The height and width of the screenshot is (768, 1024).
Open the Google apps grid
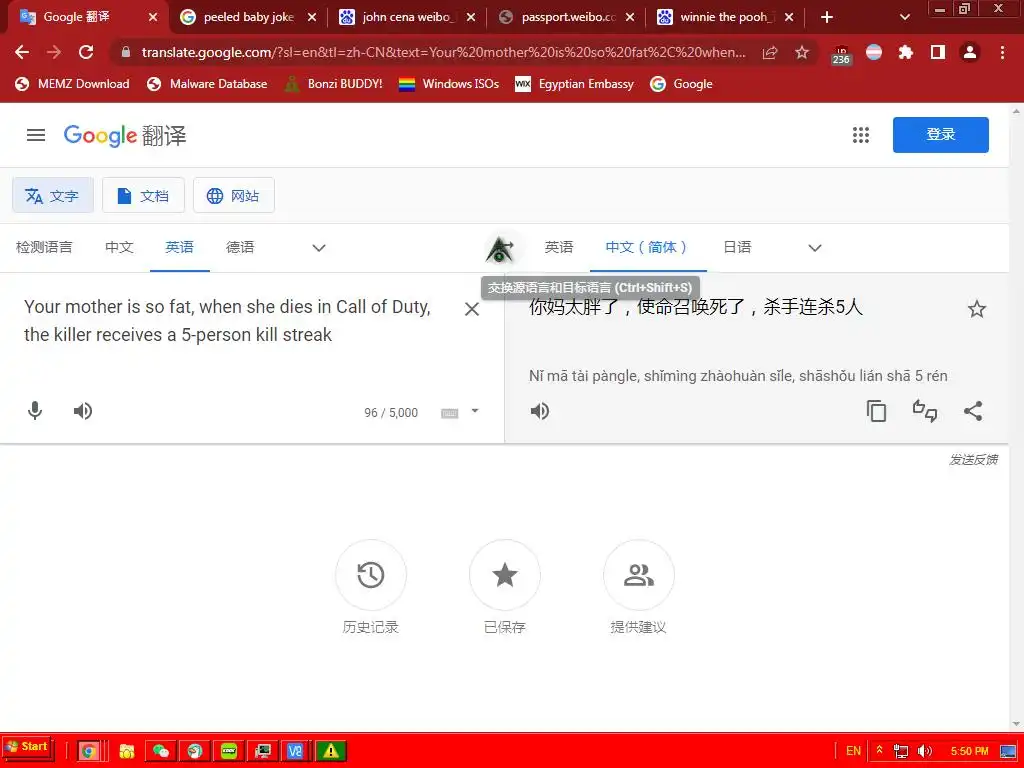pos(861,135)
